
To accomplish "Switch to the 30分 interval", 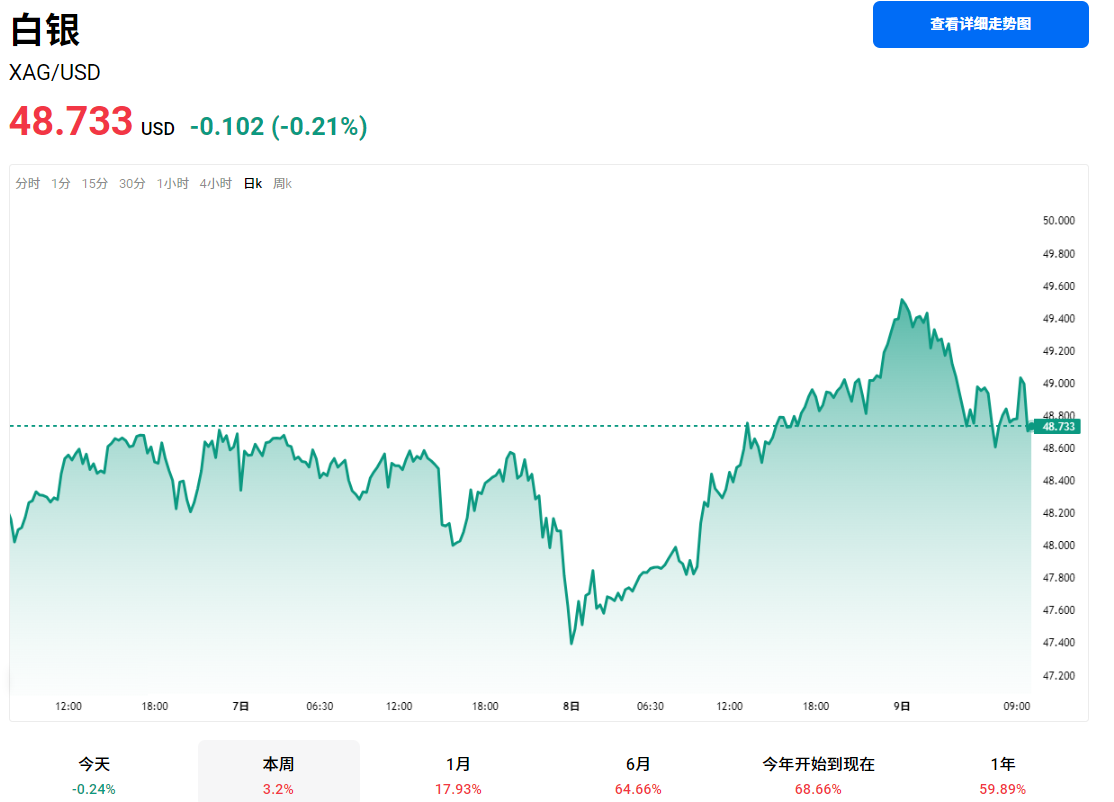I will pos(132,184).
